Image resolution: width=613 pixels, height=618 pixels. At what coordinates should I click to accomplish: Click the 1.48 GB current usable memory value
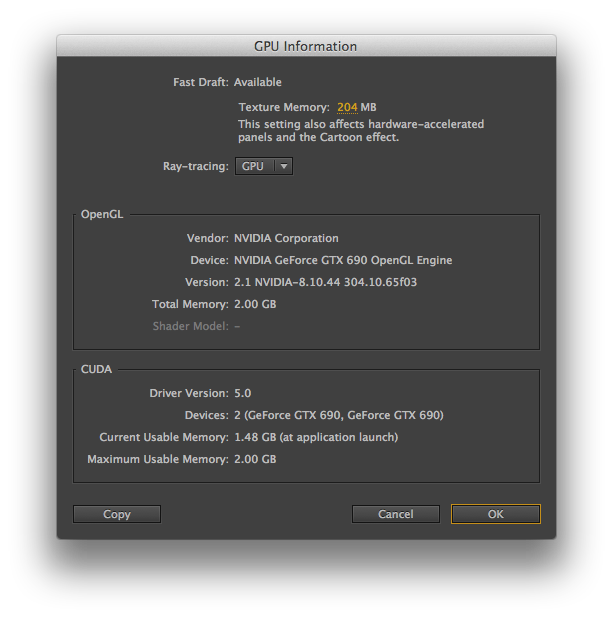pos(316,437)
